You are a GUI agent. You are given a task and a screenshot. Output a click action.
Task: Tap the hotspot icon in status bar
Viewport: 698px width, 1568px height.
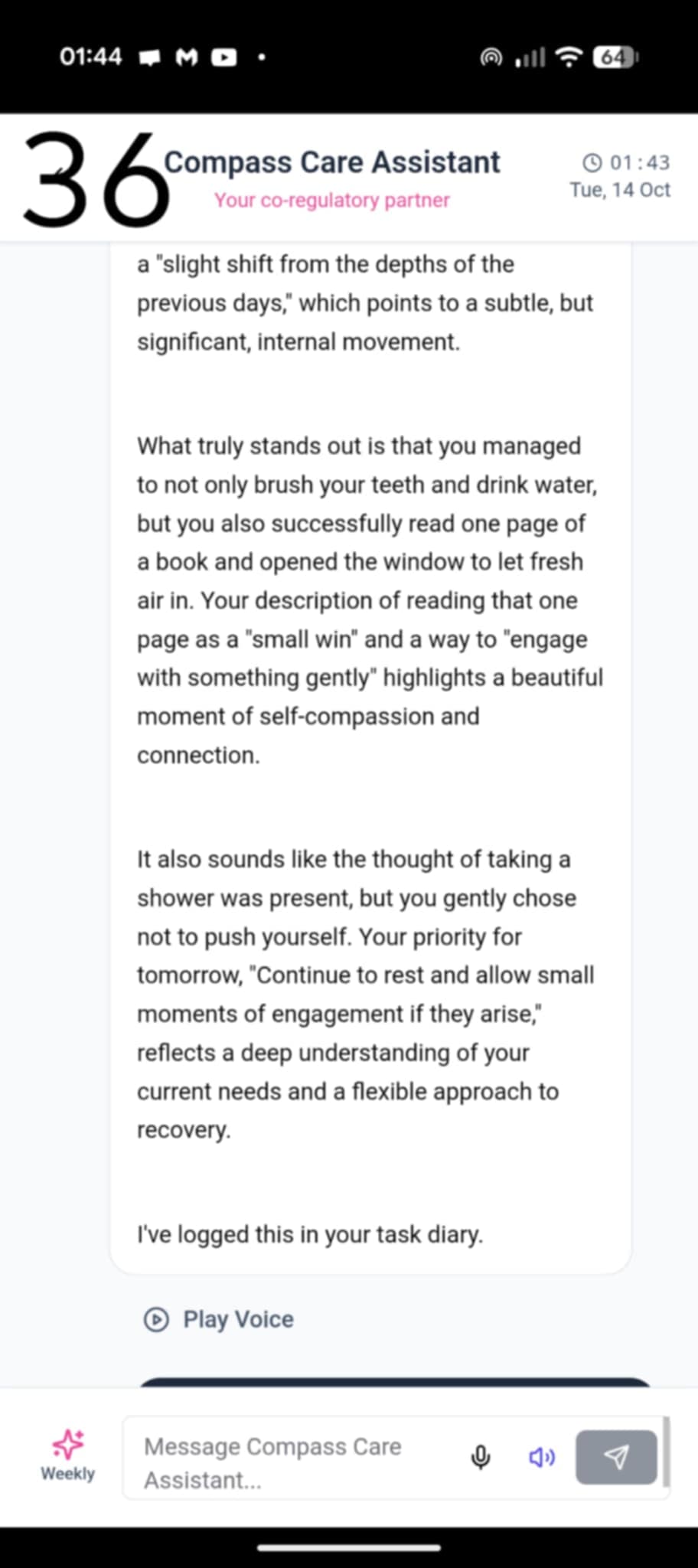pyautogui.click(x=491, y=57)
